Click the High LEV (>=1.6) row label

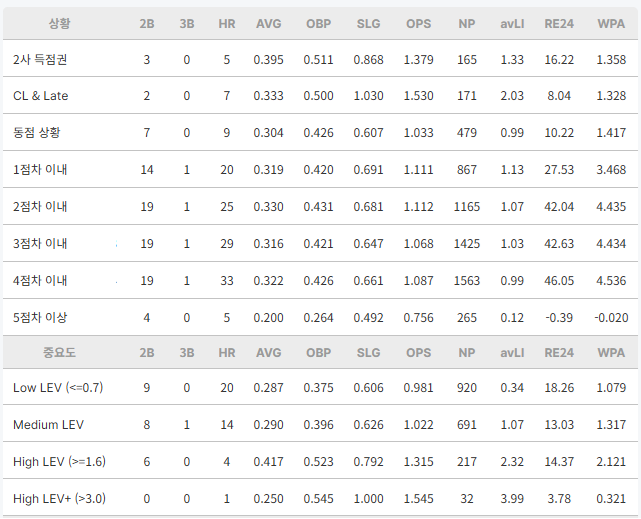click(60, 461)
